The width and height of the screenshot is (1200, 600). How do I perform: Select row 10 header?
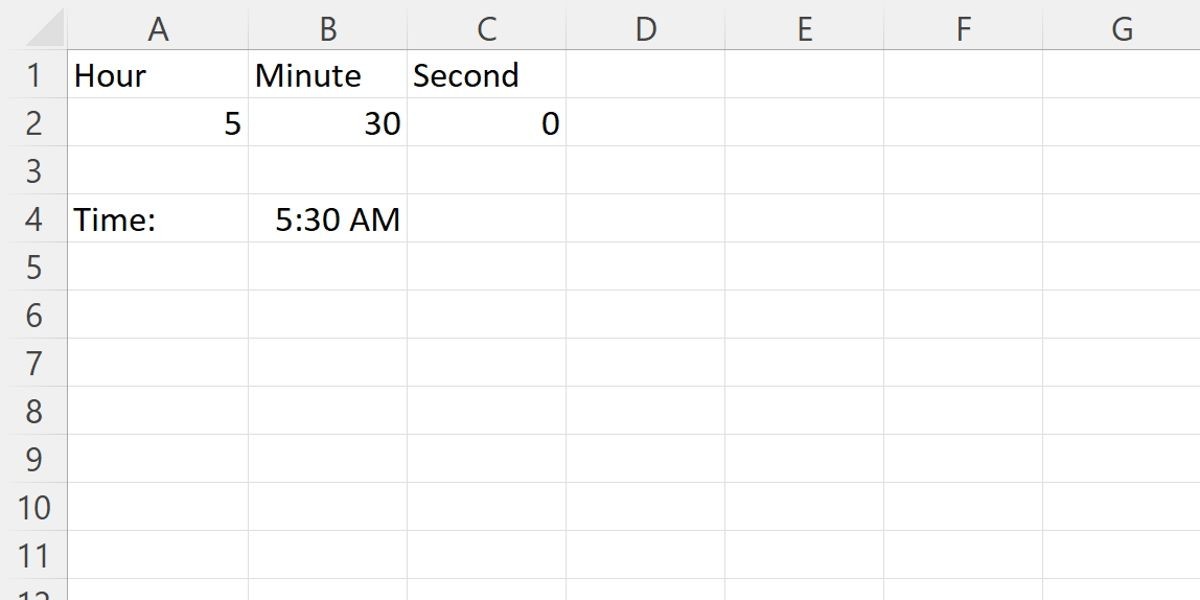pyautogui.click(x=34, y=507)
